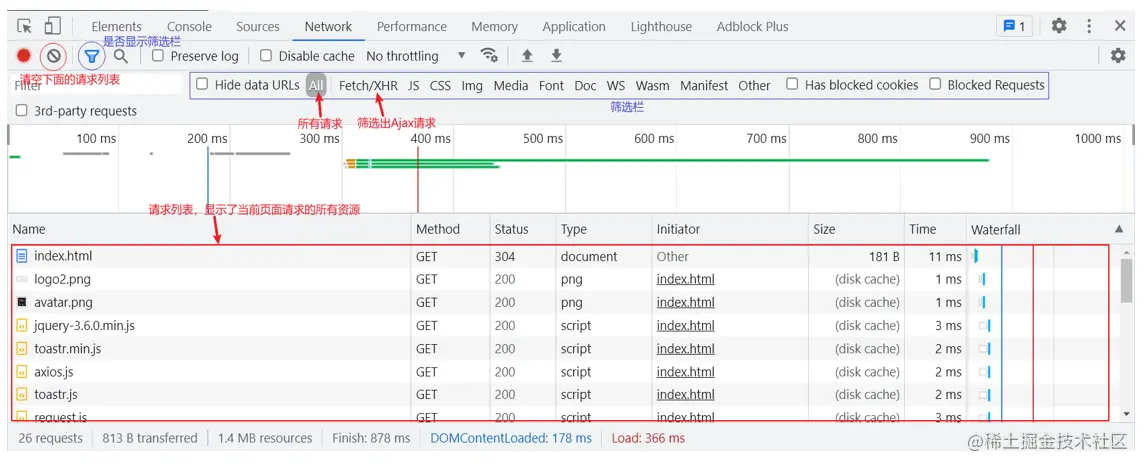The image size is (1143, 467).
Task: Filter by Font requests
Action: click(x=551, y=85)
